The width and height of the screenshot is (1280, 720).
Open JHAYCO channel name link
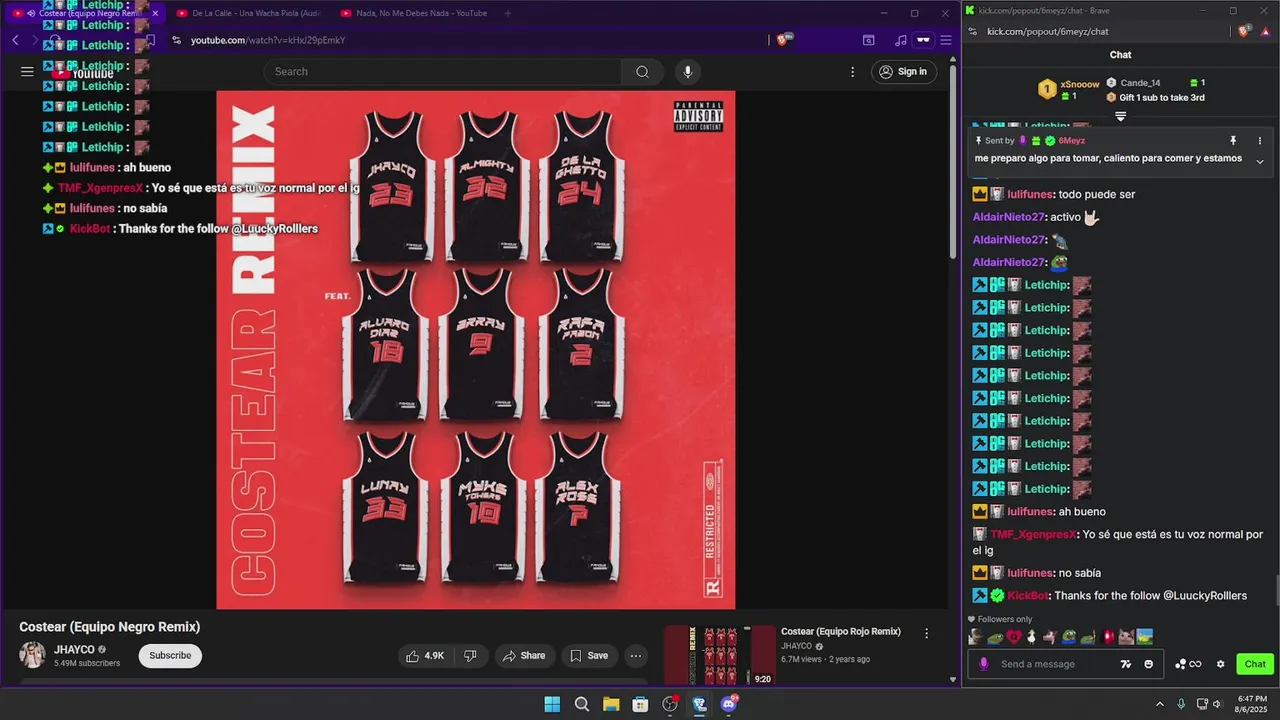pyautogui.click(x=74, y=650)
